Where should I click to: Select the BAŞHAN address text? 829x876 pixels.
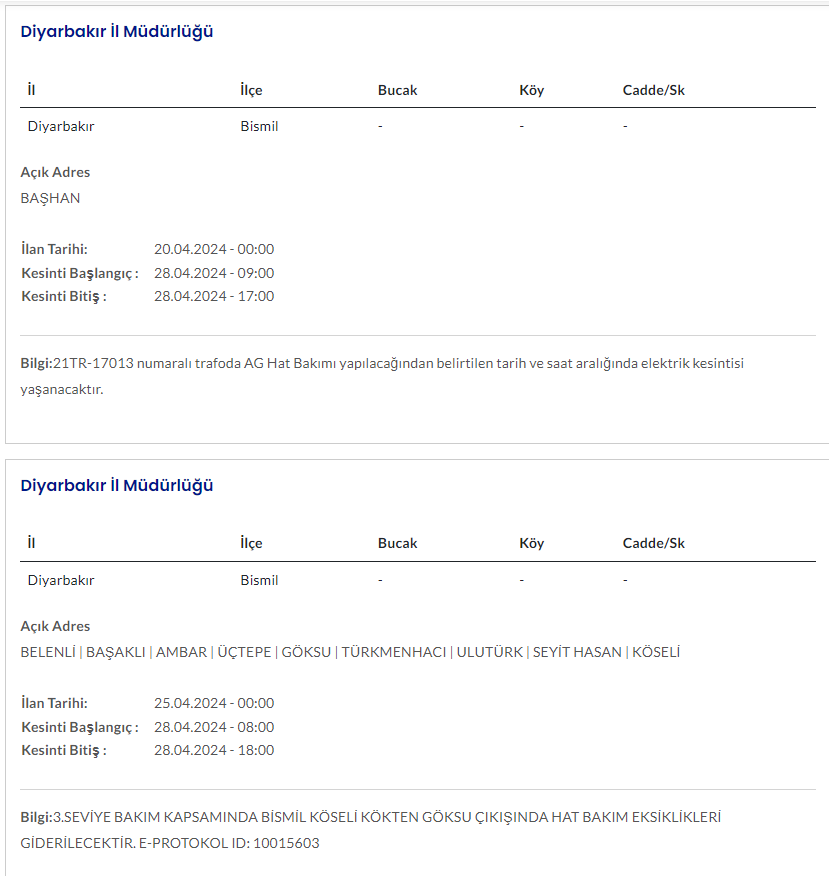pos(50,198)
